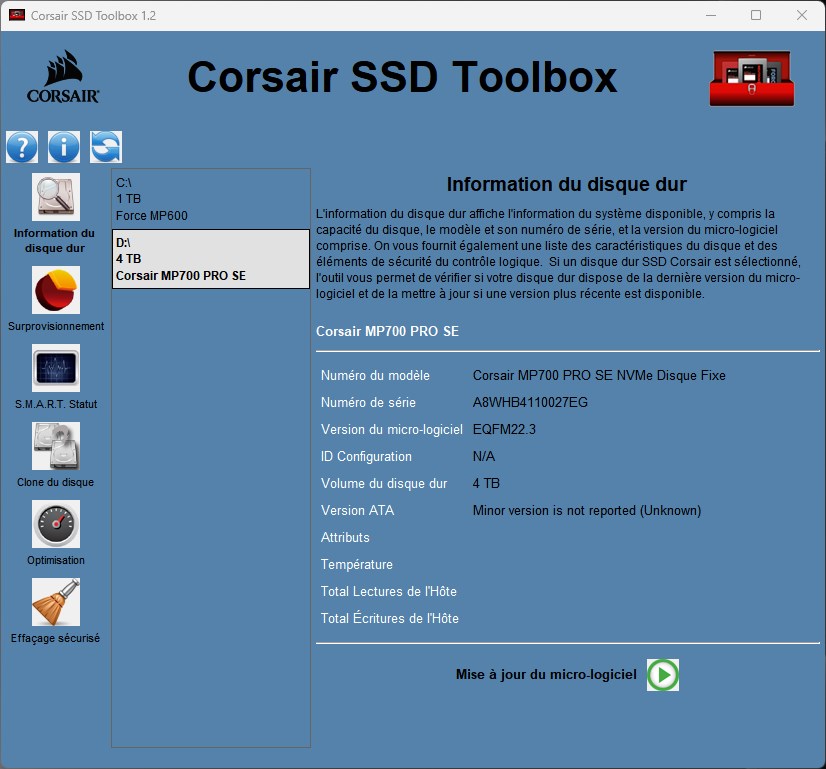Click the 'ID Configuration' label
Image resolution: width=826 pixels, height=769 pixels.
(366, 456)
